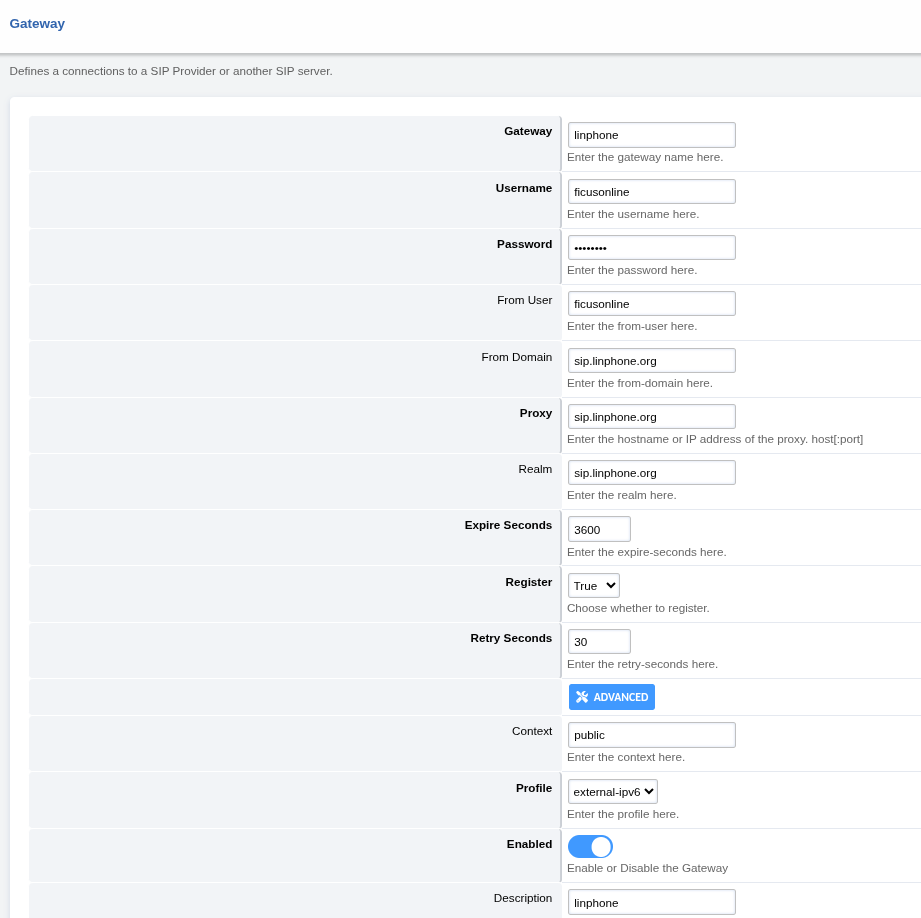Click the wrench icon on Advanced button

pos(582,697)
